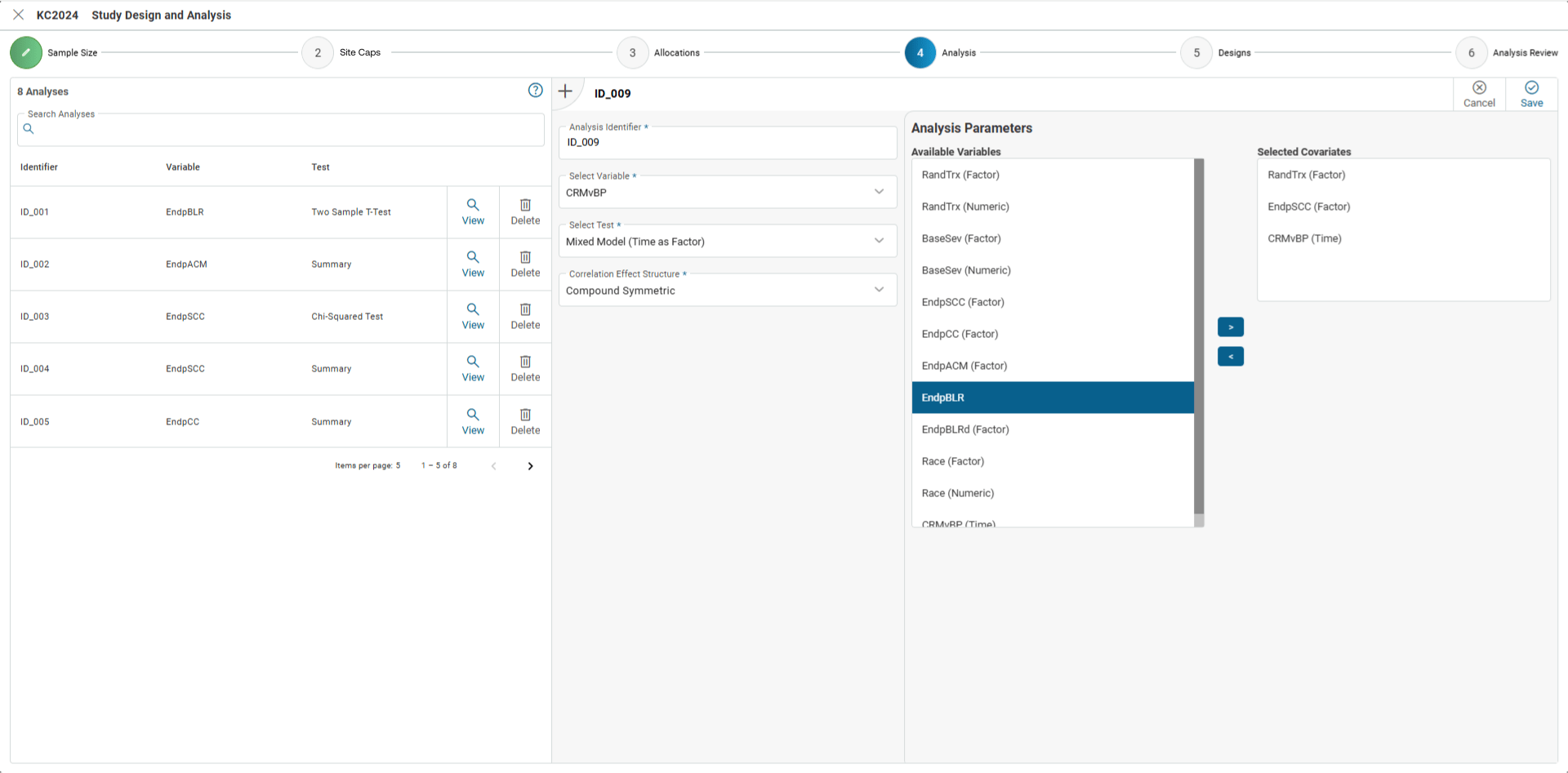Select EndpSCC (Factor) in Available Variables
Screen dimensions: 1568x773
1053,302
